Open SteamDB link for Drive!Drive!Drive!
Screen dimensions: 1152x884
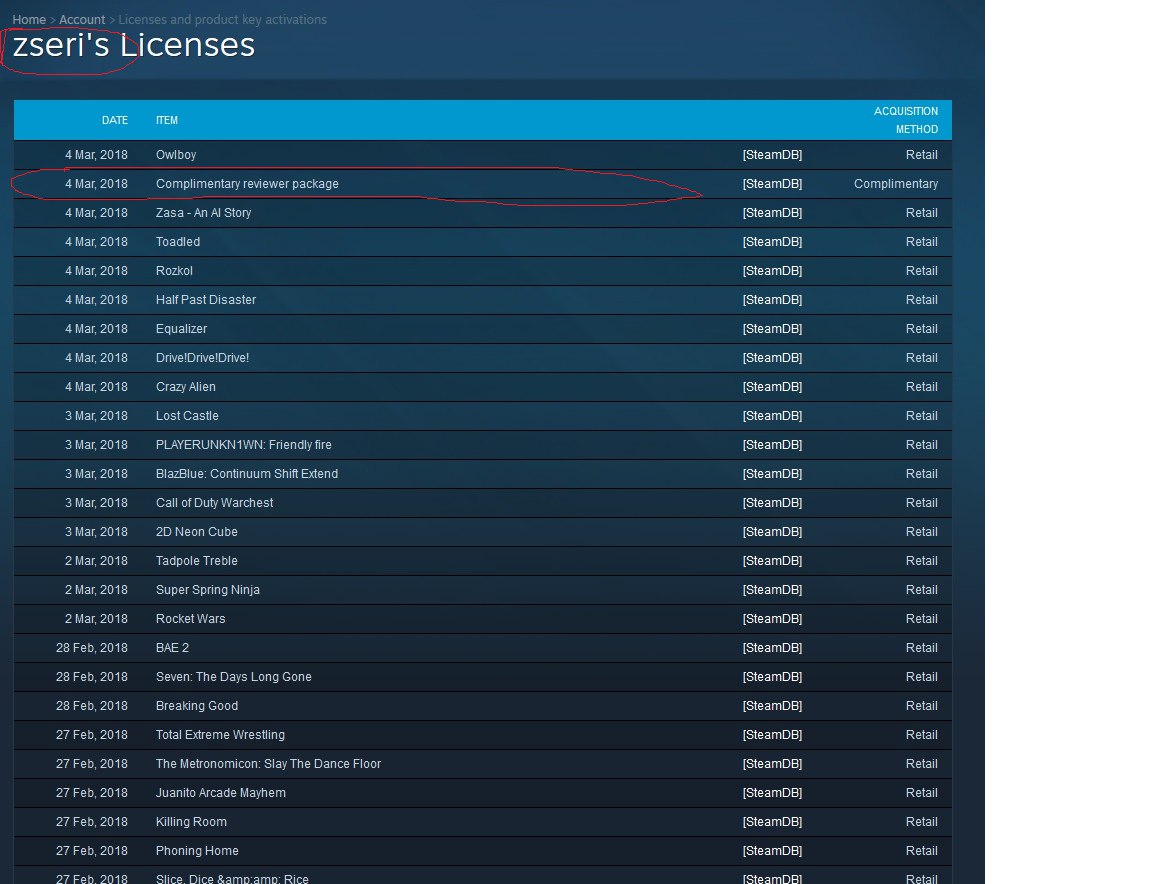[x=772, y=358]
